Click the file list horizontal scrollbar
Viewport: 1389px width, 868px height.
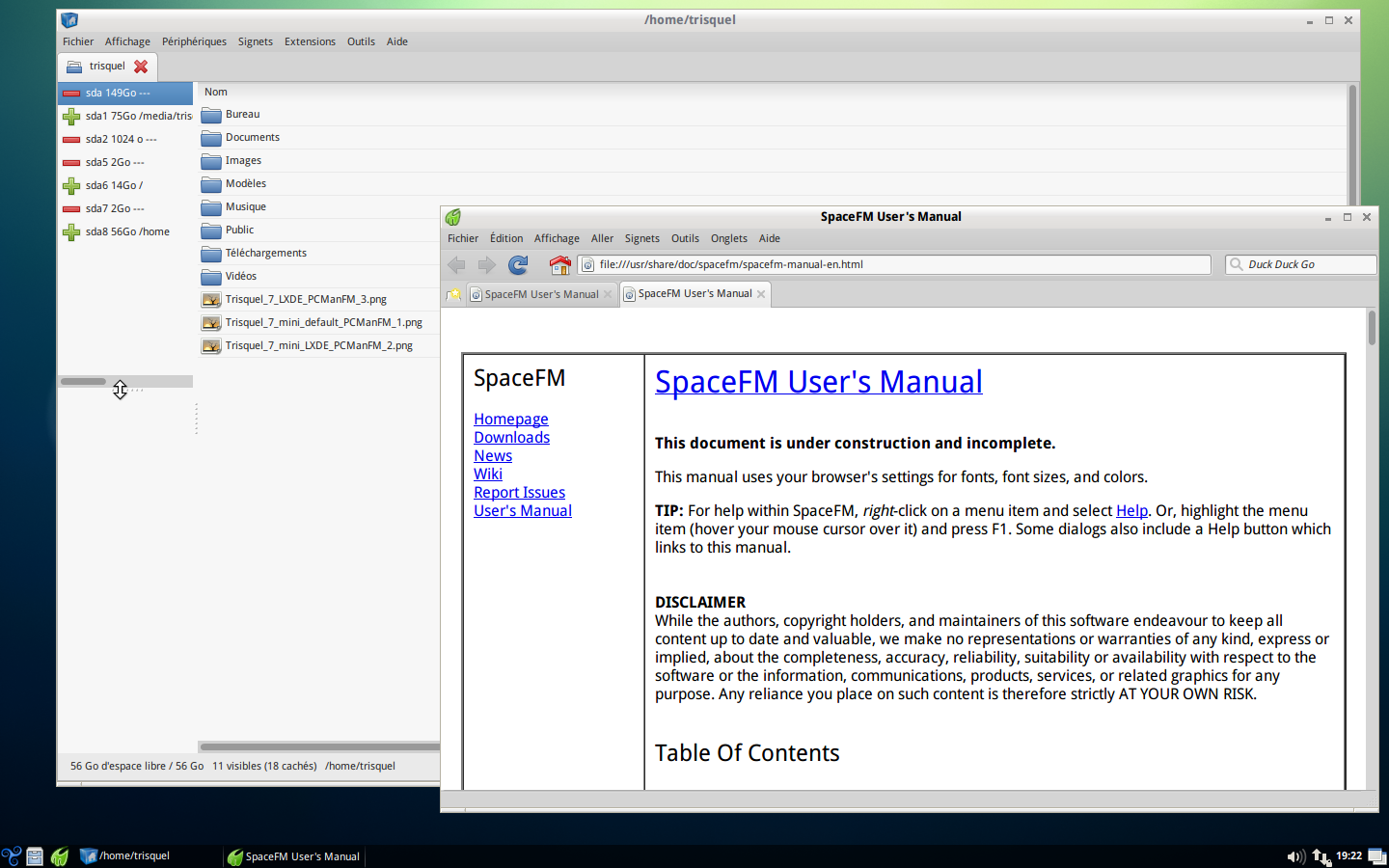point(319,746)
